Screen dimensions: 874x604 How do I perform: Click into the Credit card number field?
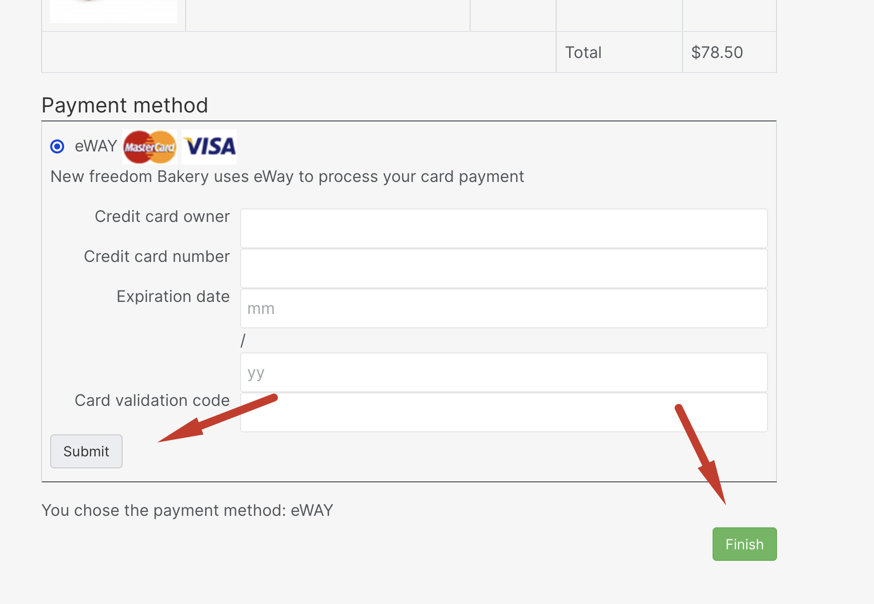click(503, 268)
